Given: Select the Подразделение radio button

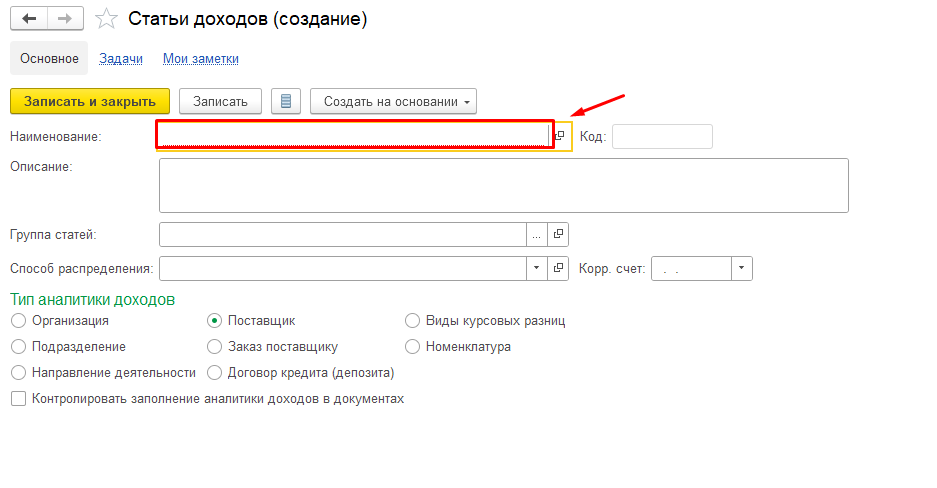Looking at the screenshot, I should click(x=19, y=346).
